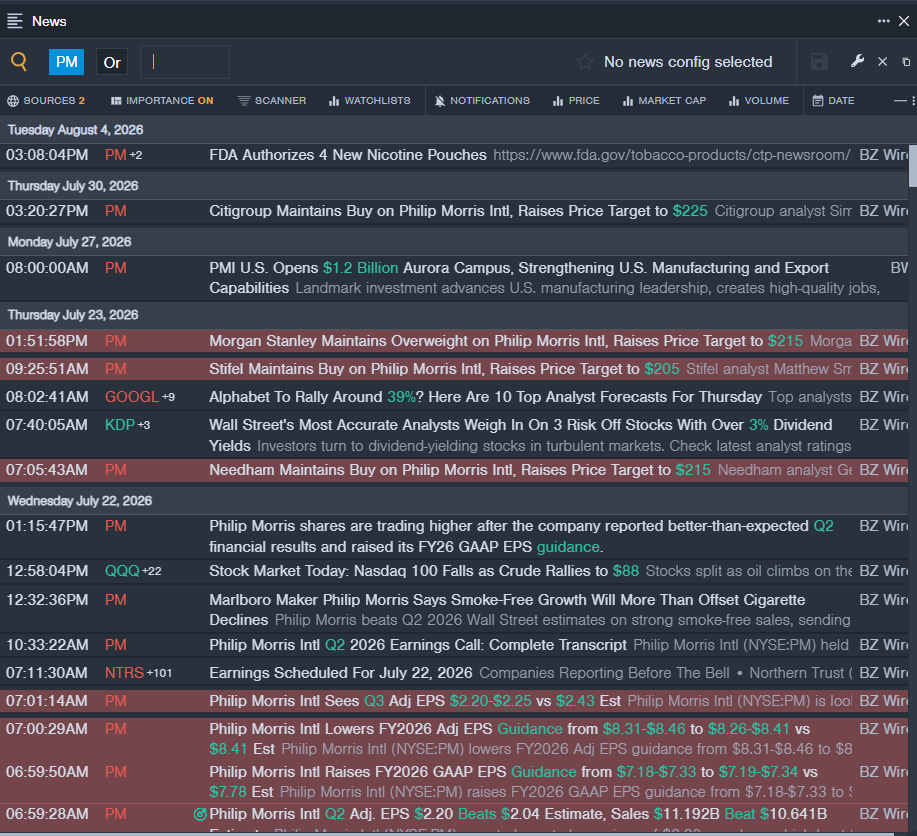Remove the PM ticker filter chip
Image resolution: width=917 pixels, height=836 pixels.
coord(66,62)
